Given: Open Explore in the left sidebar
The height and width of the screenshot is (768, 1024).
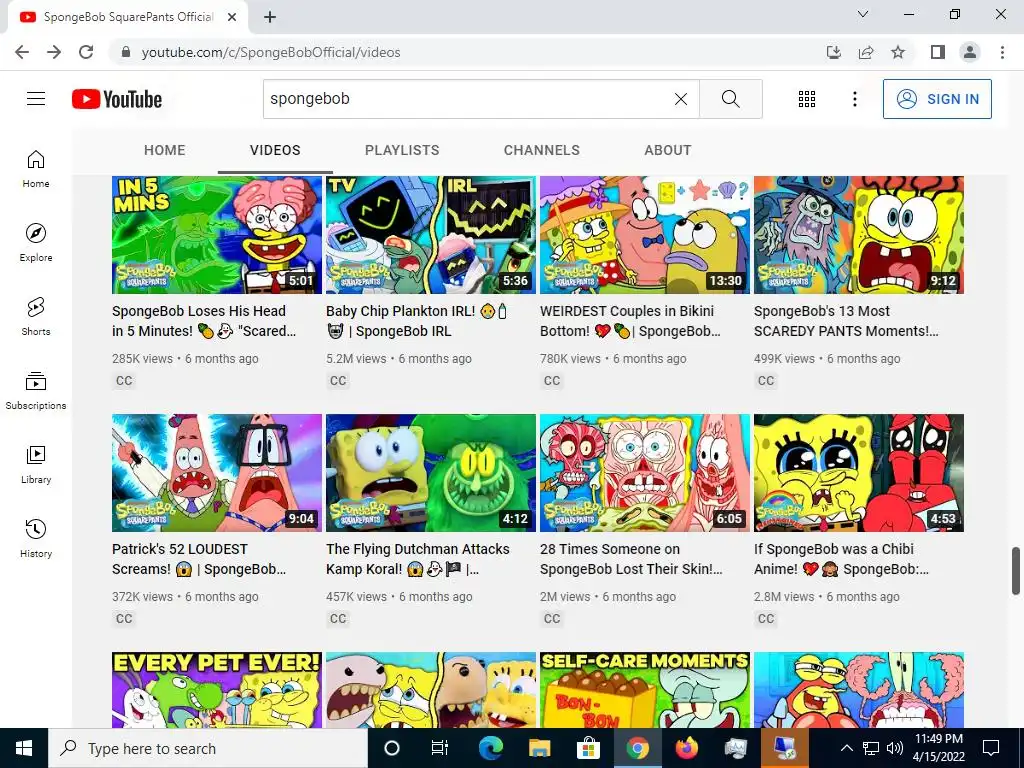Looking at the screenshot, I should click(36, 243).
